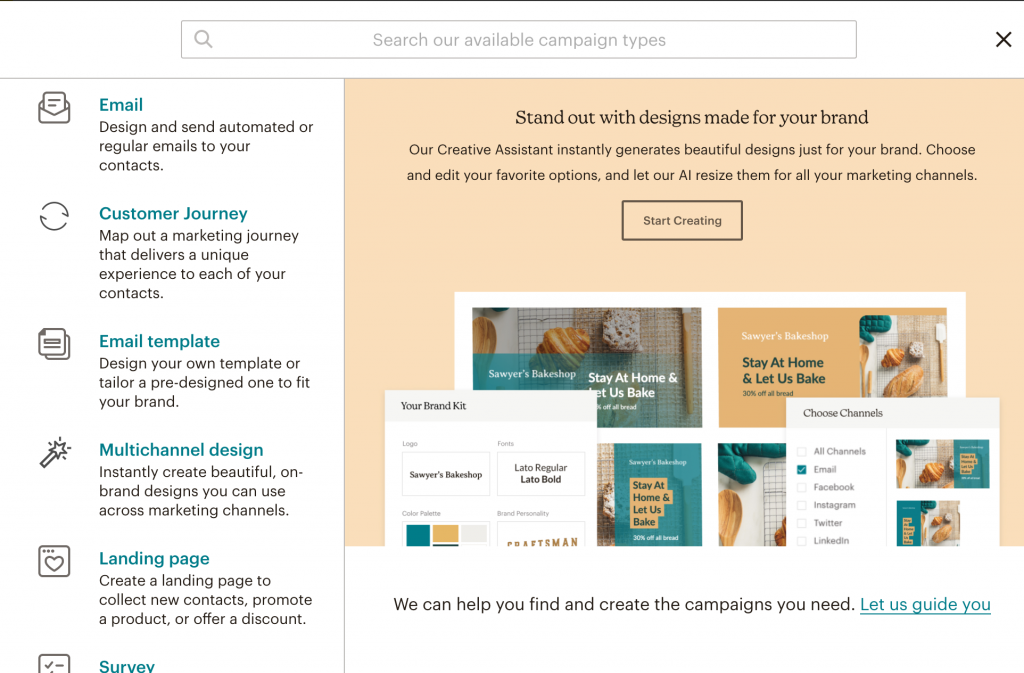This screenshot has width=1024, height=673.
Task: Click the 'Your Brand Kit' title
Action: pos(433,405)
